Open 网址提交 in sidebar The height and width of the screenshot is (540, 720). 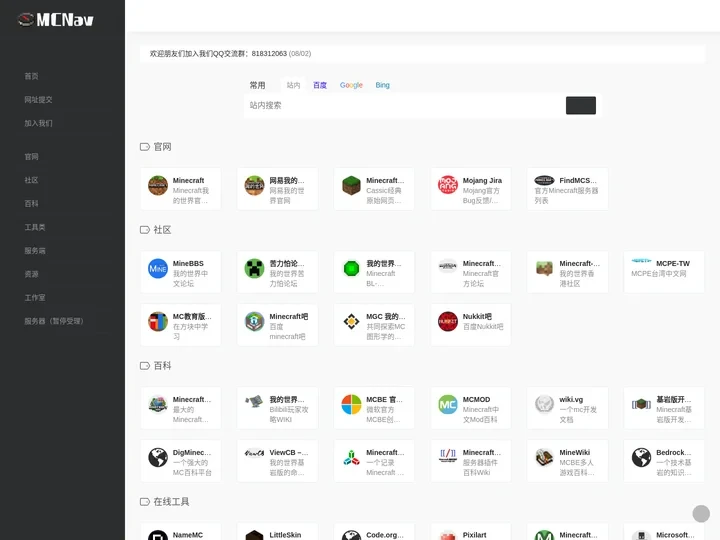click(x=38, y=100)
